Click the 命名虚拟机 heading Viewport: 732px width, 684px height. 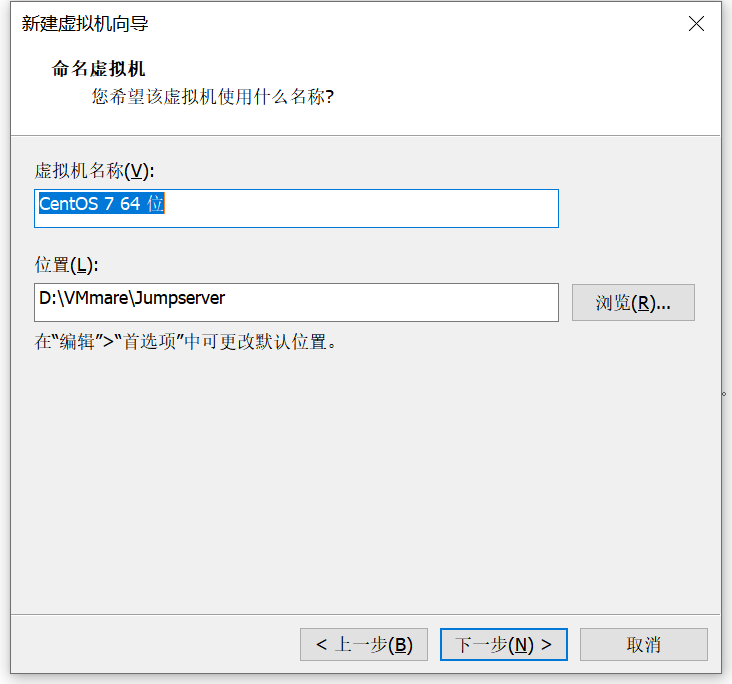pos(99,69)
